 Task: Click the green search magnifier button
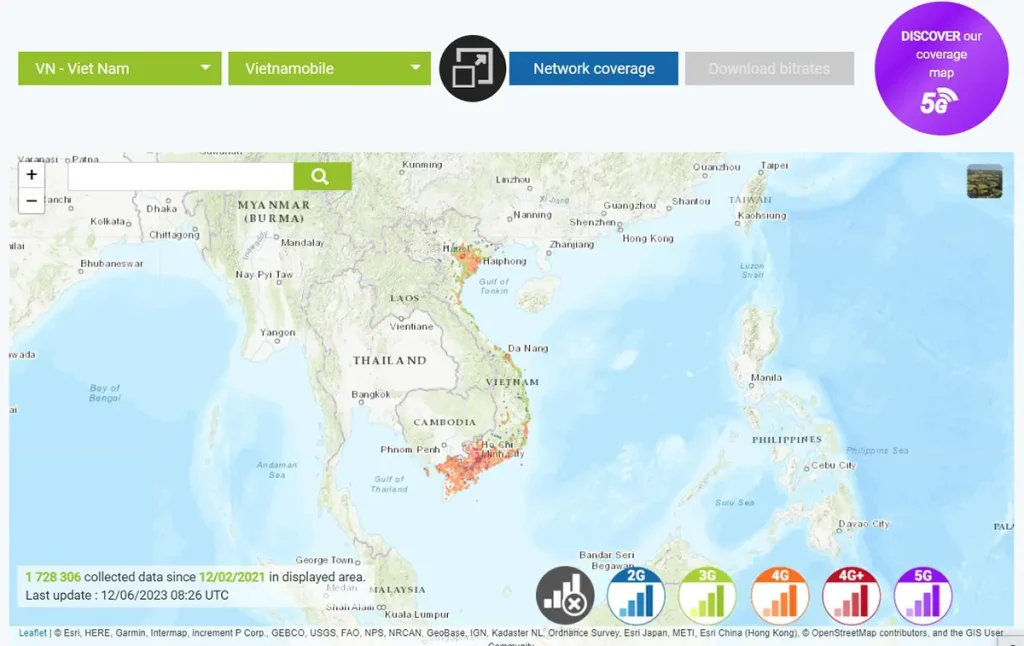(322, 177)
